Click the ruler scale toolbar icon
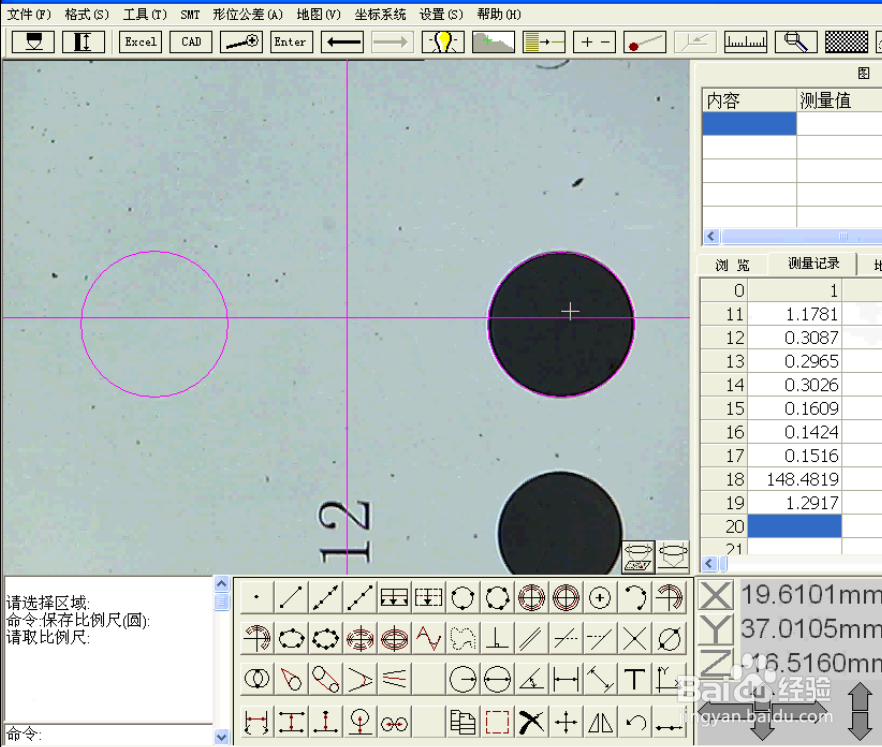The height and width of the screenshot is (747, 882). coord(745,42)
